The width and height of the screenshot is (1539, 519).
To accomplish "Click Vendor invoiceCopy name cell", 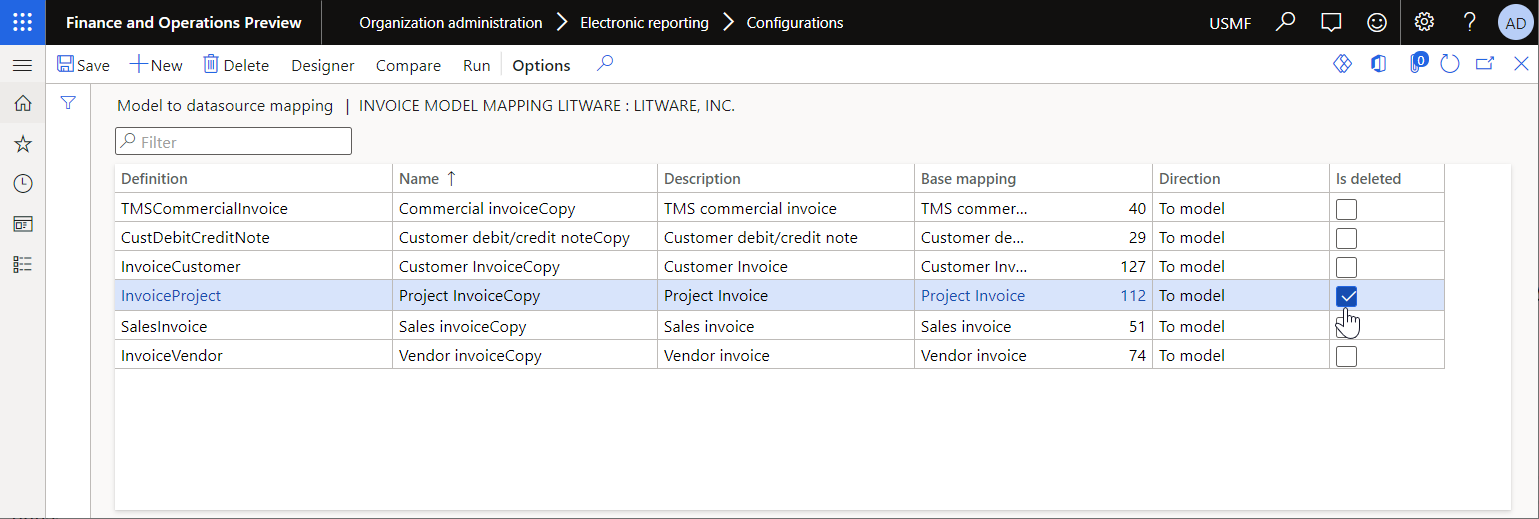I will [x=524, y=355].
